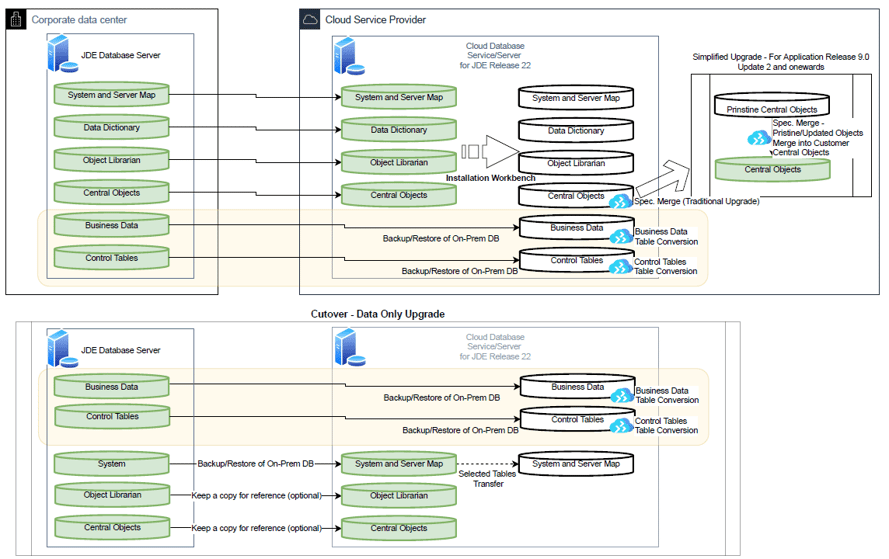Screen dimensions: 889x559
Task: Click 'Simplified Upgrade - For Application Release 9.0' text
Action: (781, 57)
